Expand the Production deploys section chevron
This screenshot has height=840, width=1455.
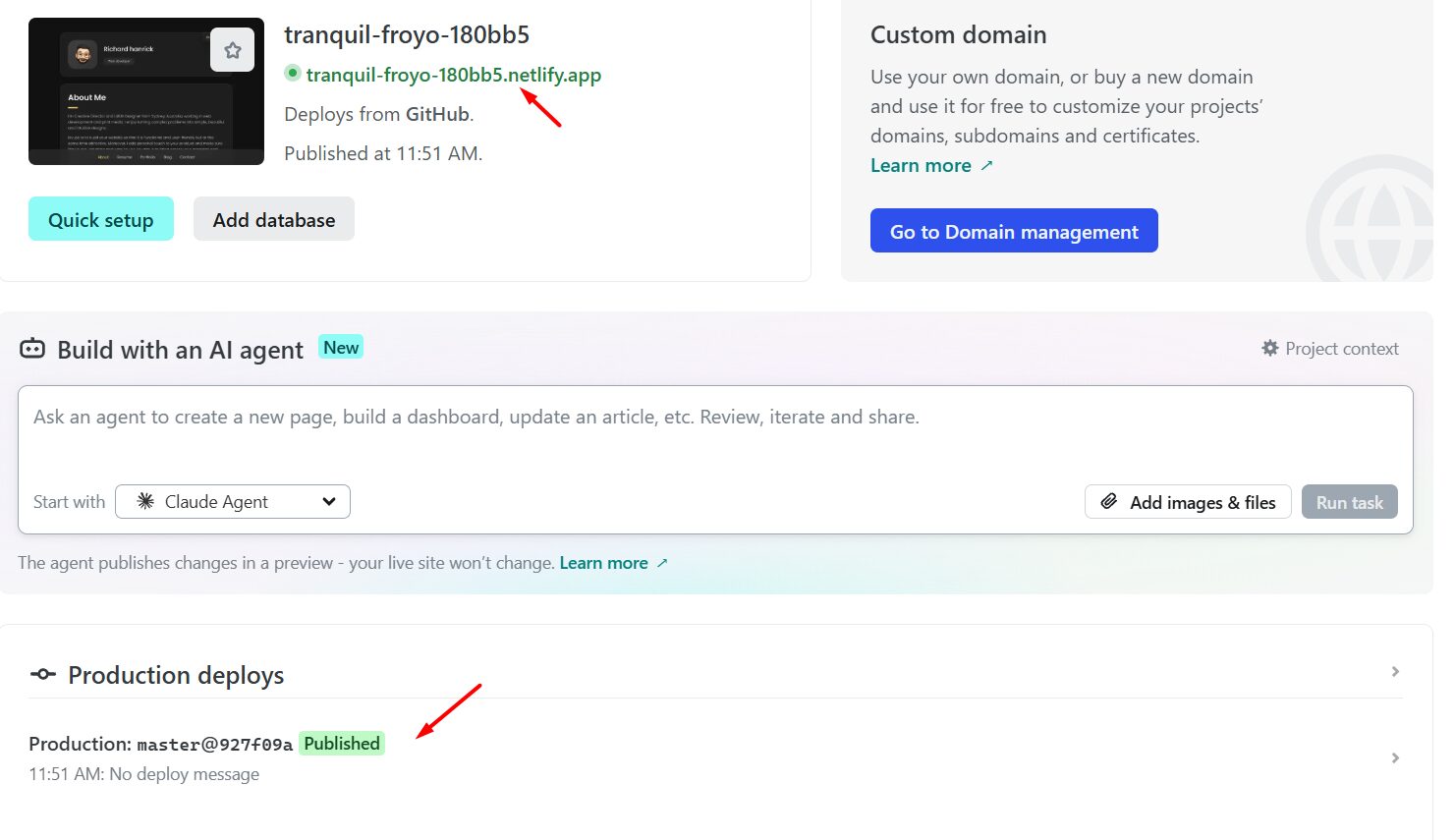[x=1394, y=671]
